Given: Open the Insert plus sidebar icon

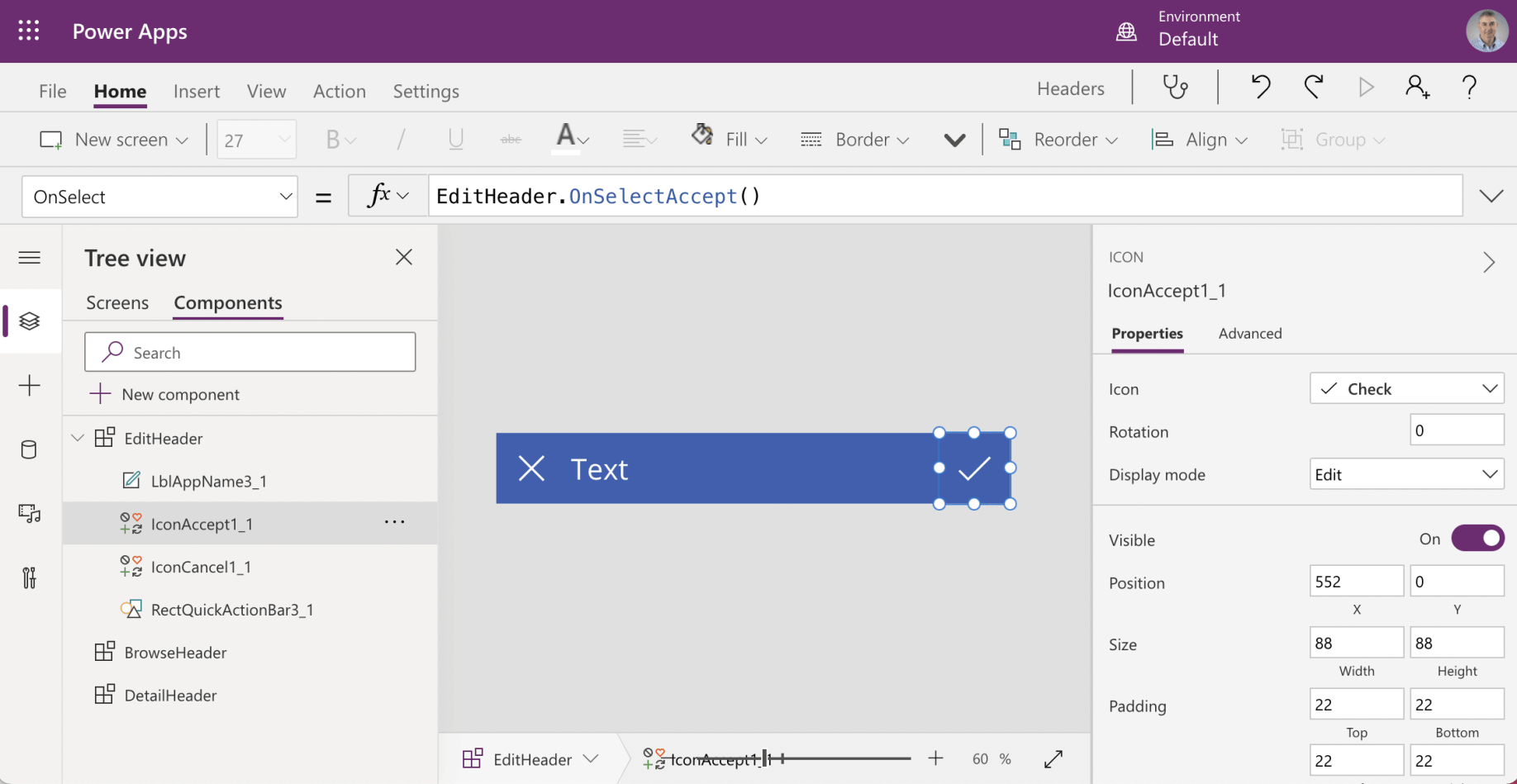Looking at the screenshot, I should tap(29, 386).
